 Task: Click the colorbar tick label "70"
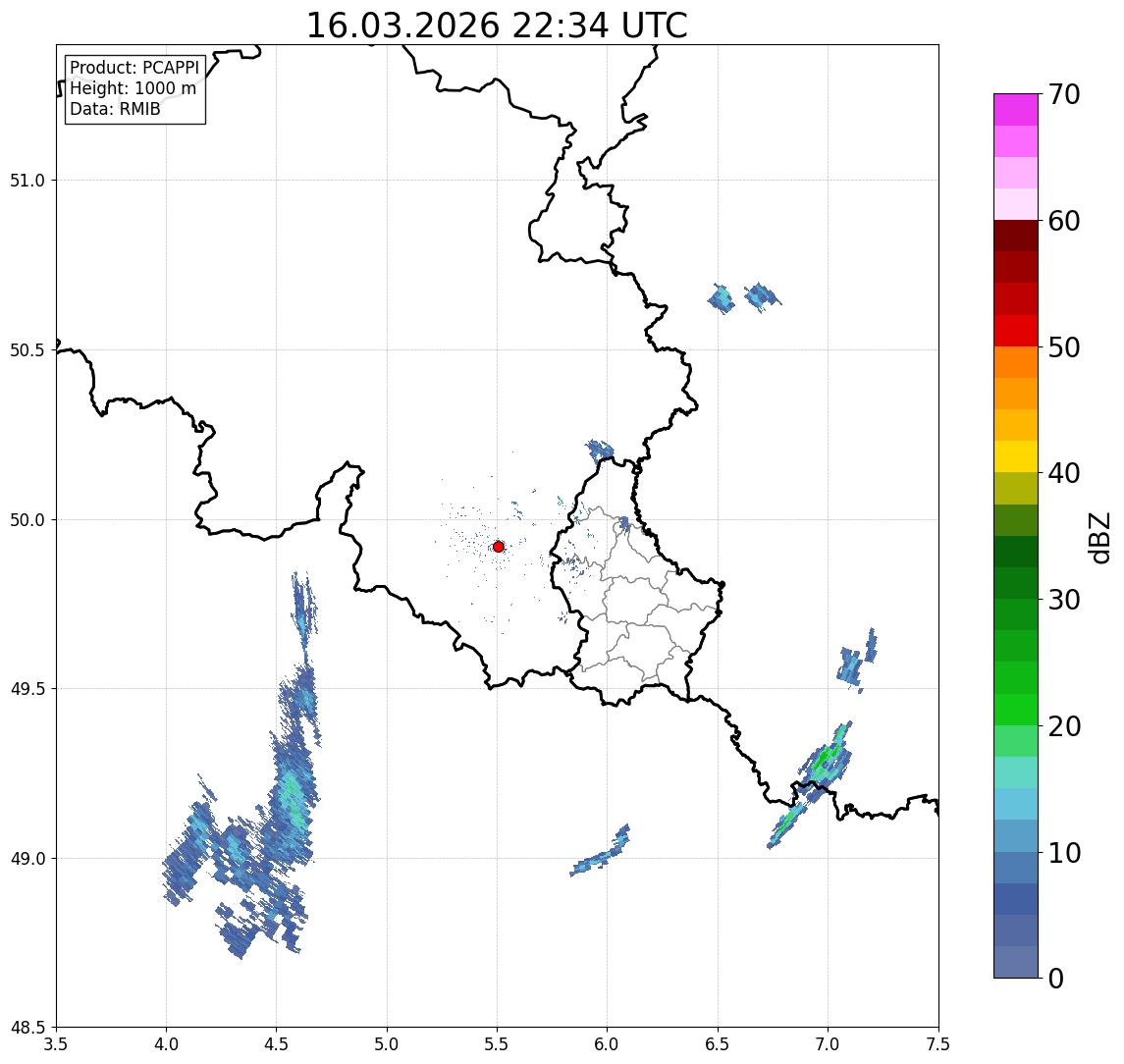pos(1064,94)
